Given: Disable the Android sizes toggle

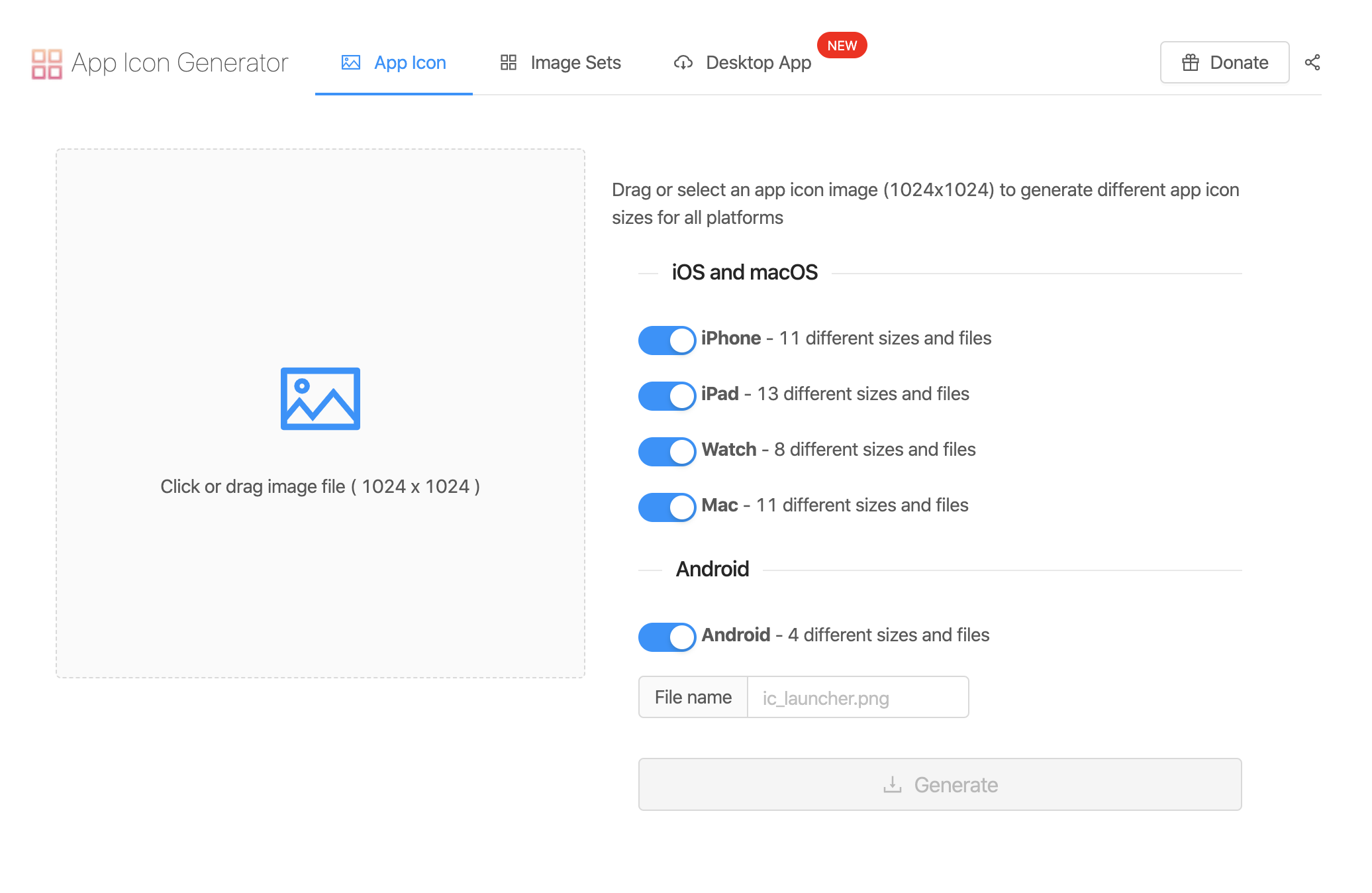Looking at the screenshot, I should click(x=666, y=637).
